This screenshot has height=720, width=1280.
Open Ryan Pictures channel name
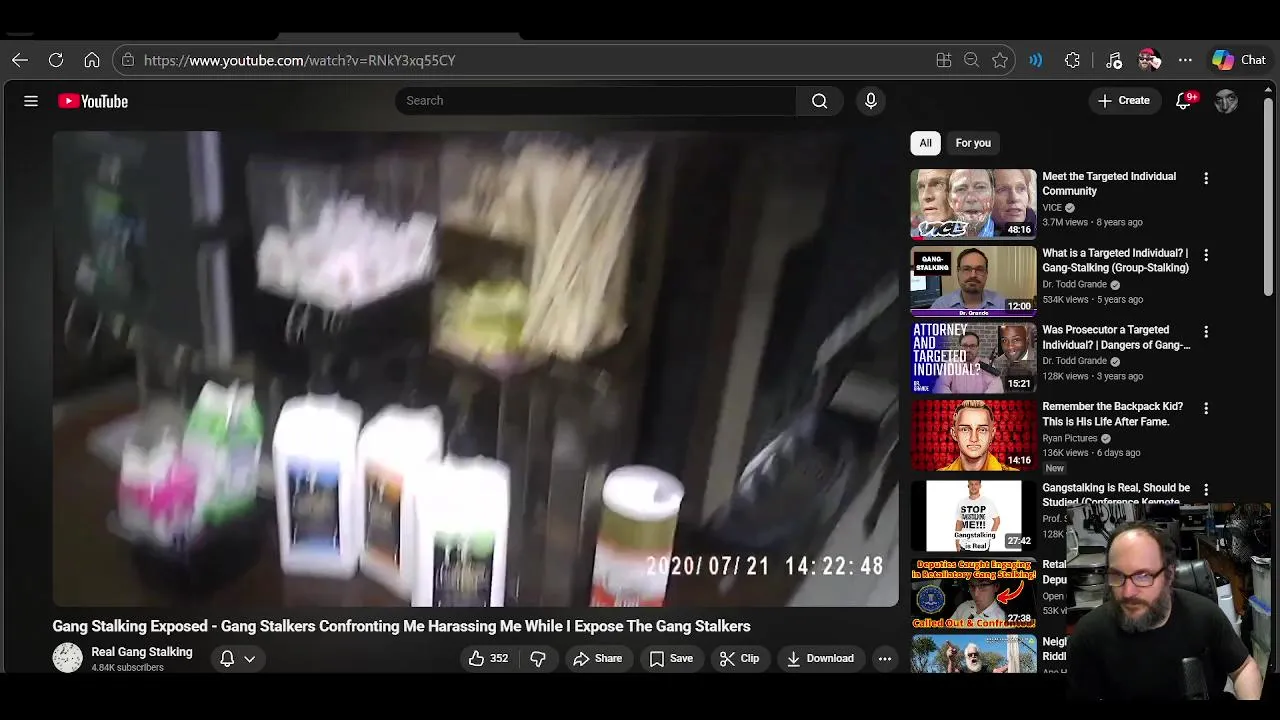coord(1070,438)
